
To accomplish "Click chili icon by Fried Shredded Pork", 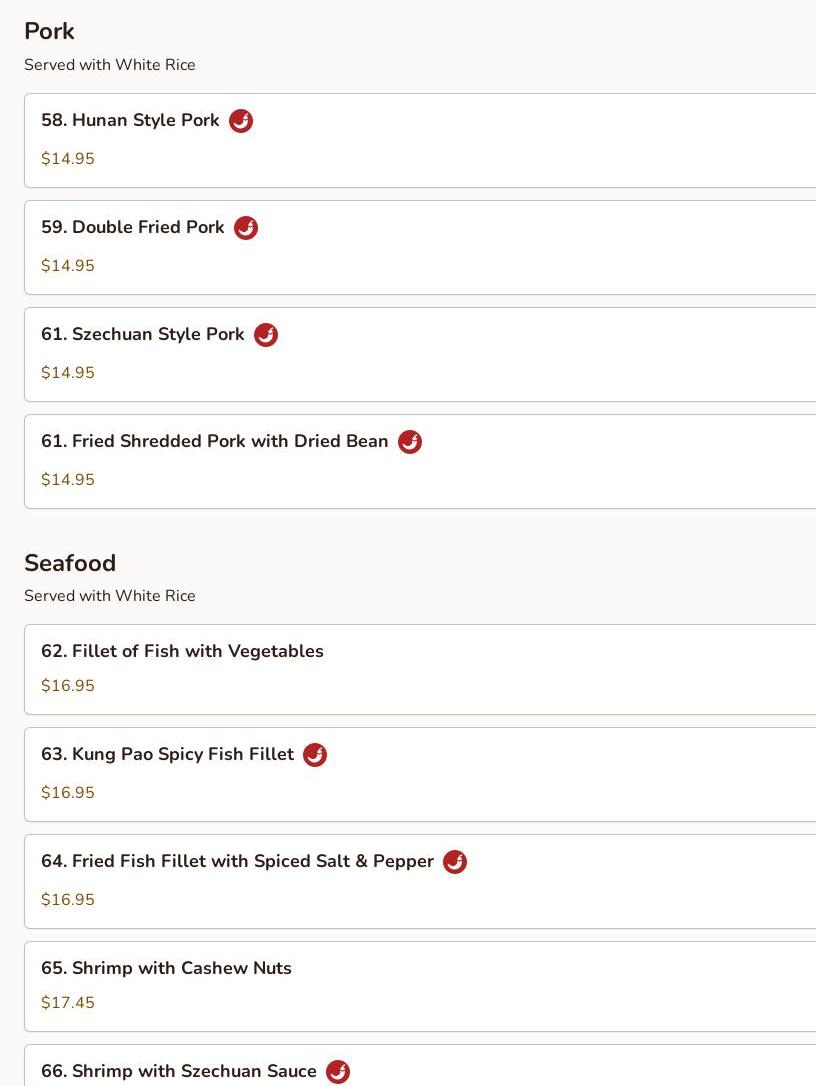I will pos(410,442).
